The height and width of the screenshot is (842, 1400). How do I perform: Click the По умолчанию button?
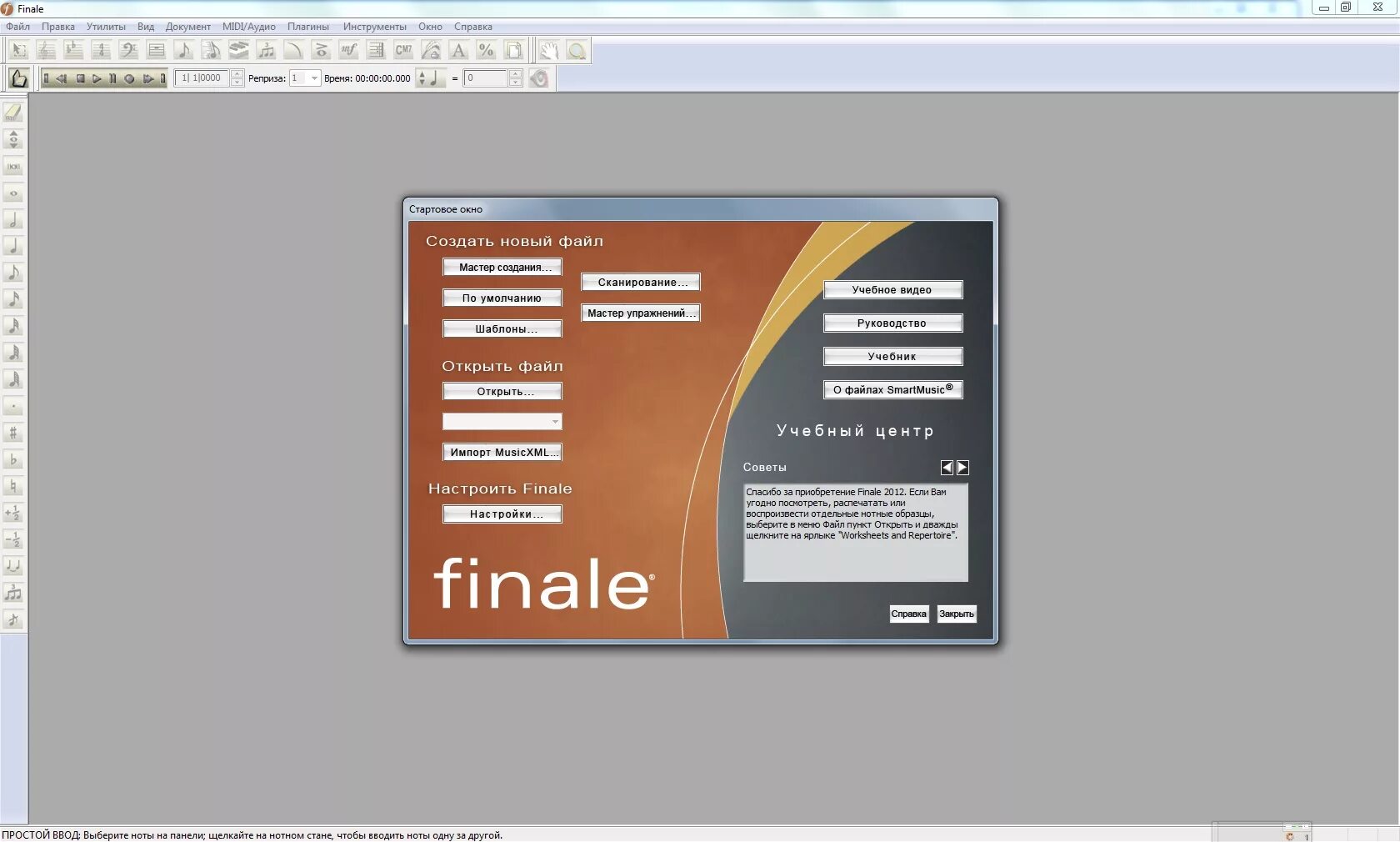(502, 298)
